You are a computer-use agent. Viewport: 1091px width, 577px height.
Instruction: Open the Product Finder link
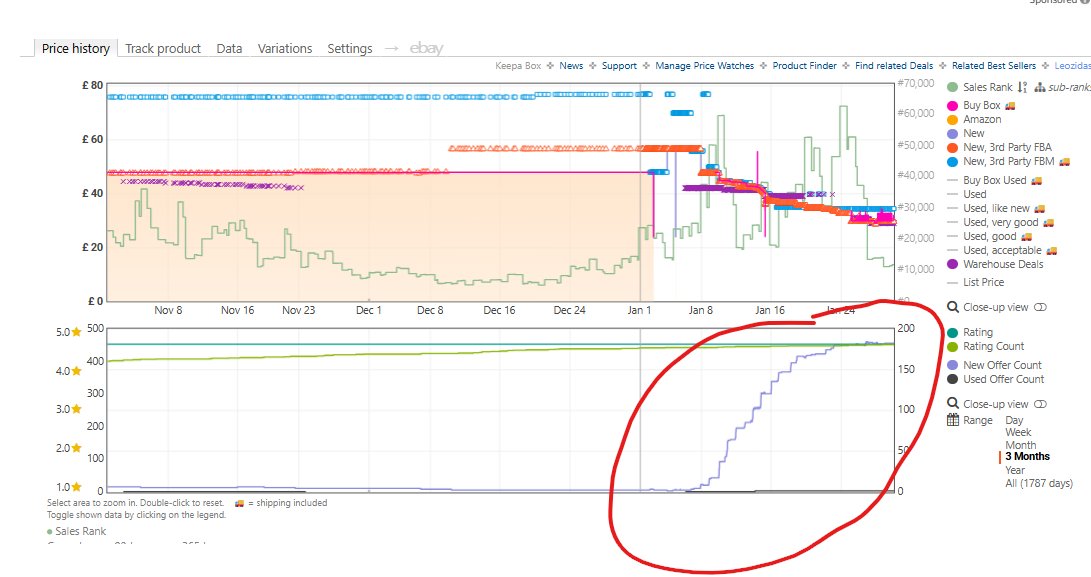pos(804,65)
